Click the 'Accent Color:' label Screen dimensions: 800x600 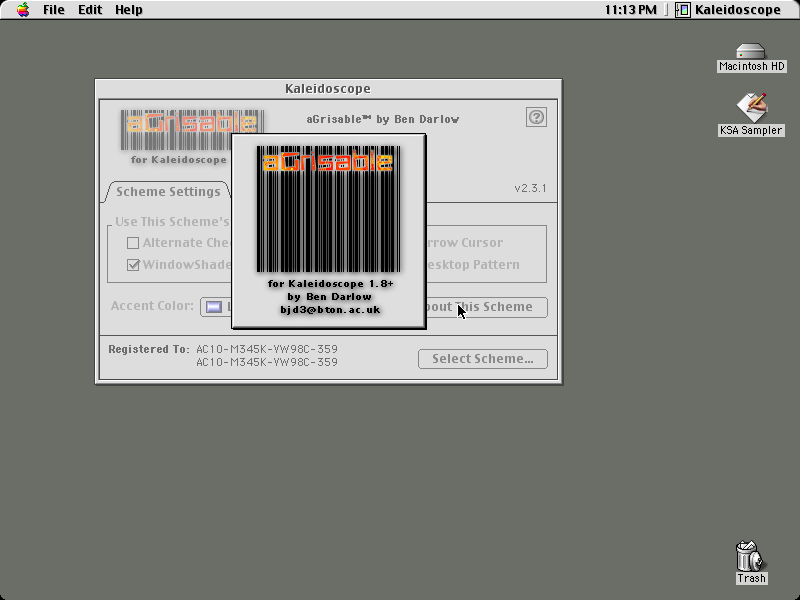coord(152,306)
